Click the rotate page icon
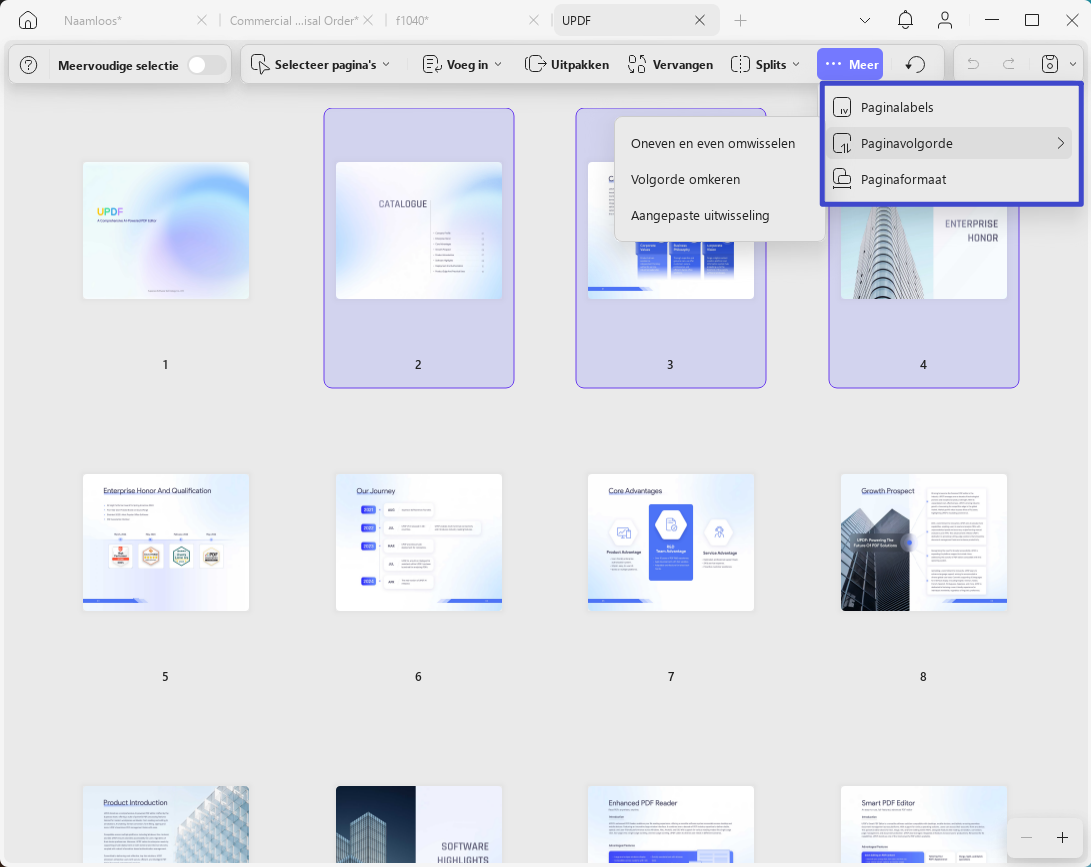1091x867 pixels. tap(915, 65)
